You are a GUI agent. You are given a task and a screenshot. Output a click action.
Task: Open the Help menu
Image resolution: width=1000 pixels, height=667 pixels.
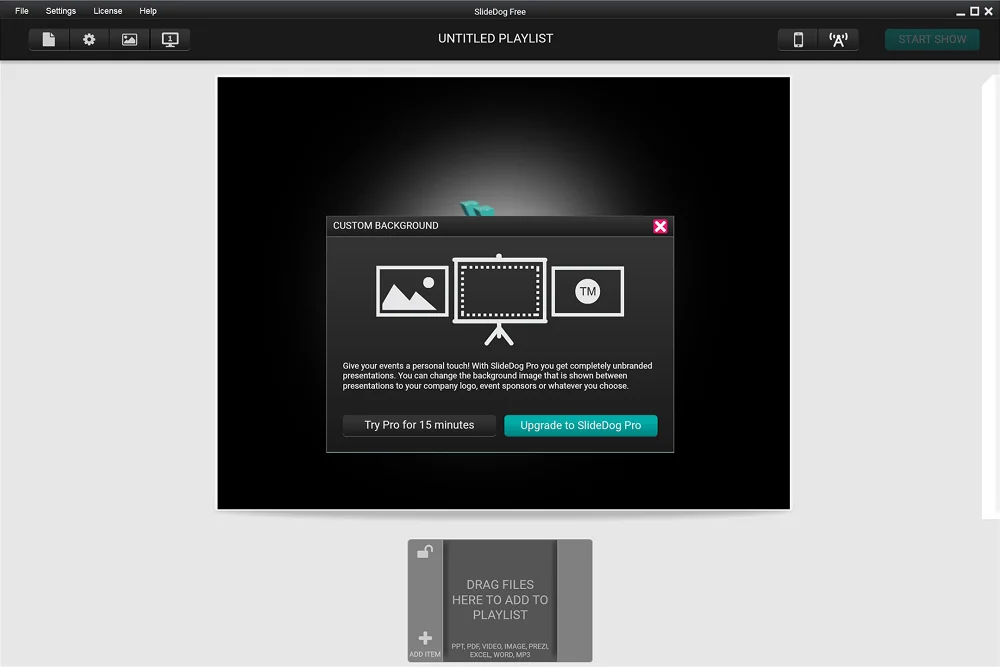click(x=148, y=11)
